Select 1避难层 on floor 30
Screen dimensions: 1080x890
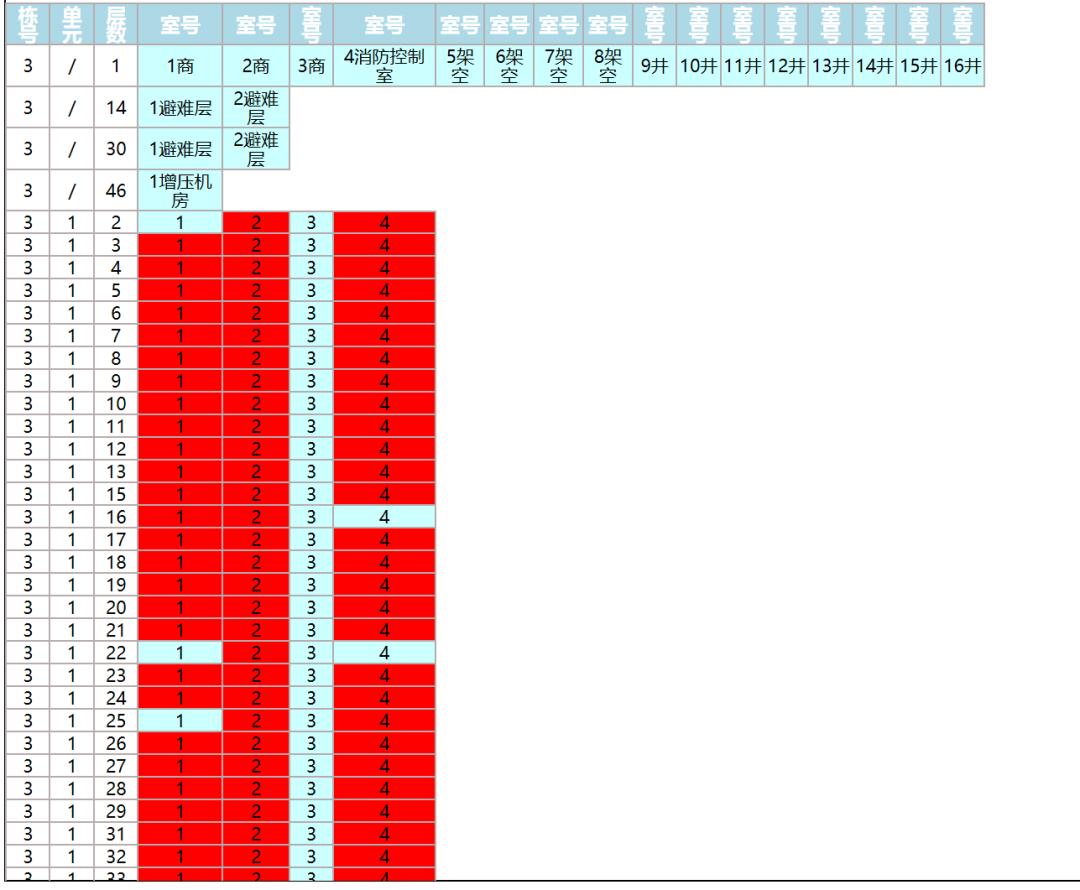(x=180, y=149)
